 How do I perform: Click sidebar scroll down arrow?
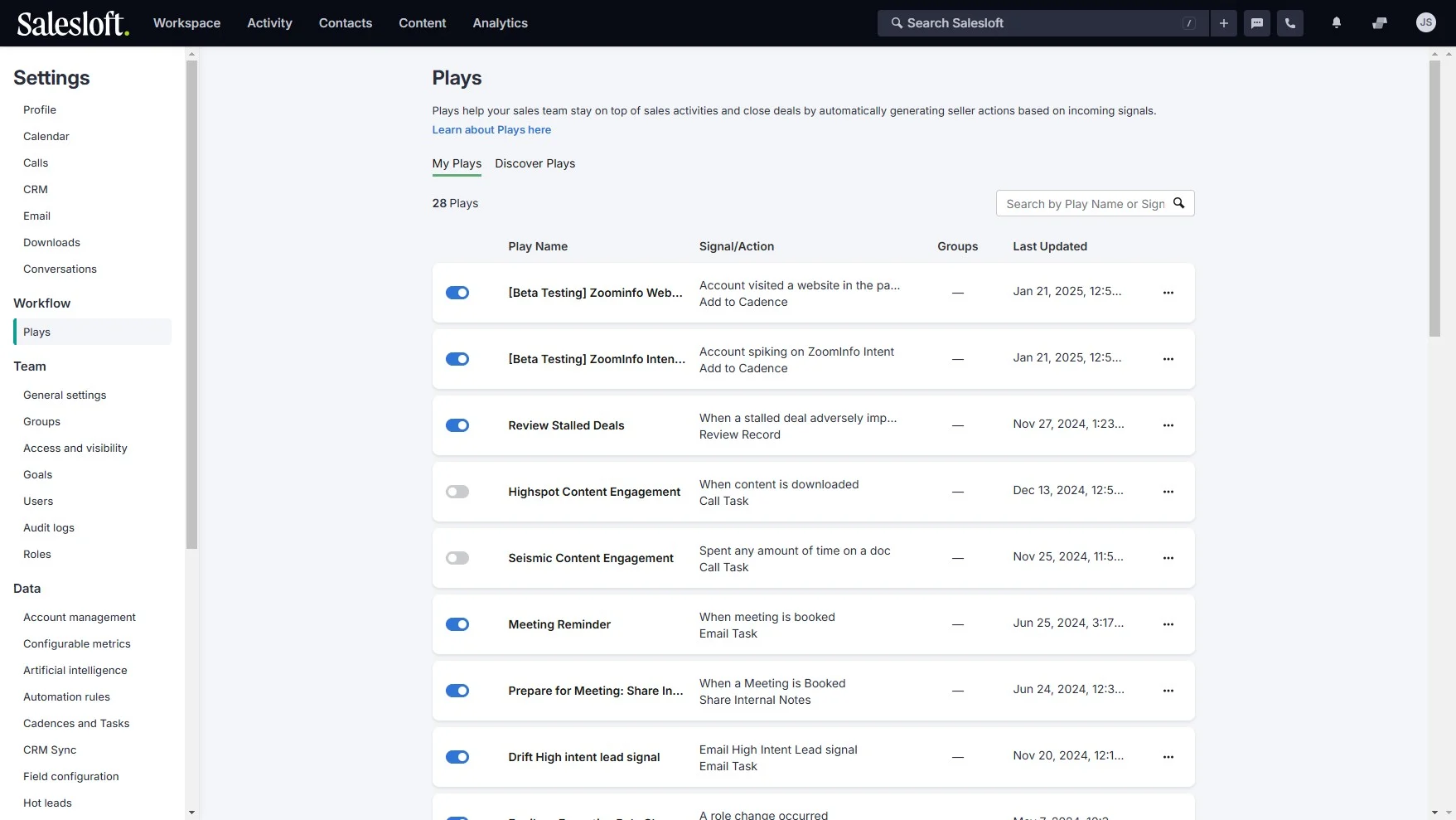pyautogui.click(x=191, y=813)
